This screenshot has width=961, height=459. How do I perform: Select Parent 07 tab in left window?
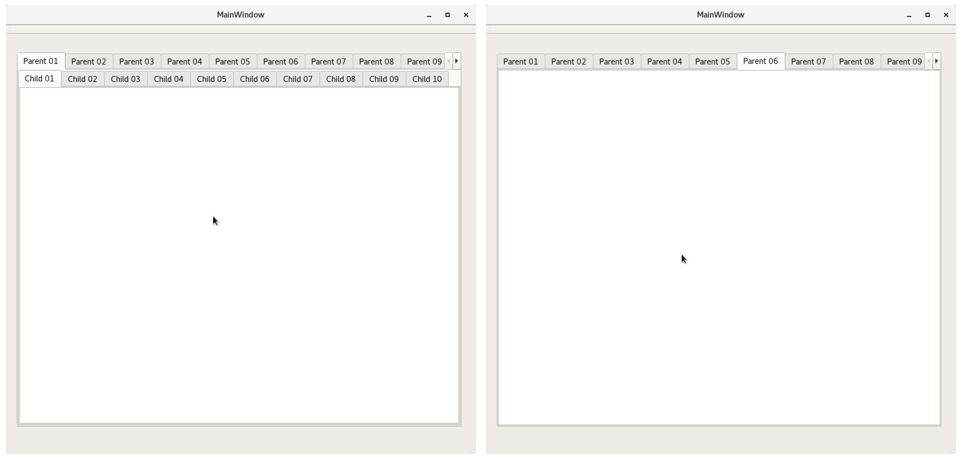tap(329, 61)
